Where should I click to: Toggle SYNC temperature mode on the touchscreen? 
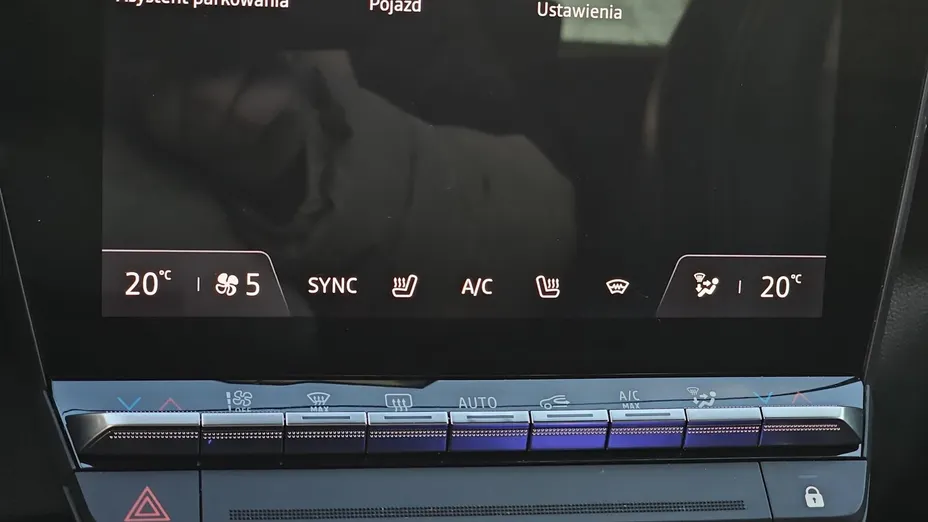[x=332, y=286]
